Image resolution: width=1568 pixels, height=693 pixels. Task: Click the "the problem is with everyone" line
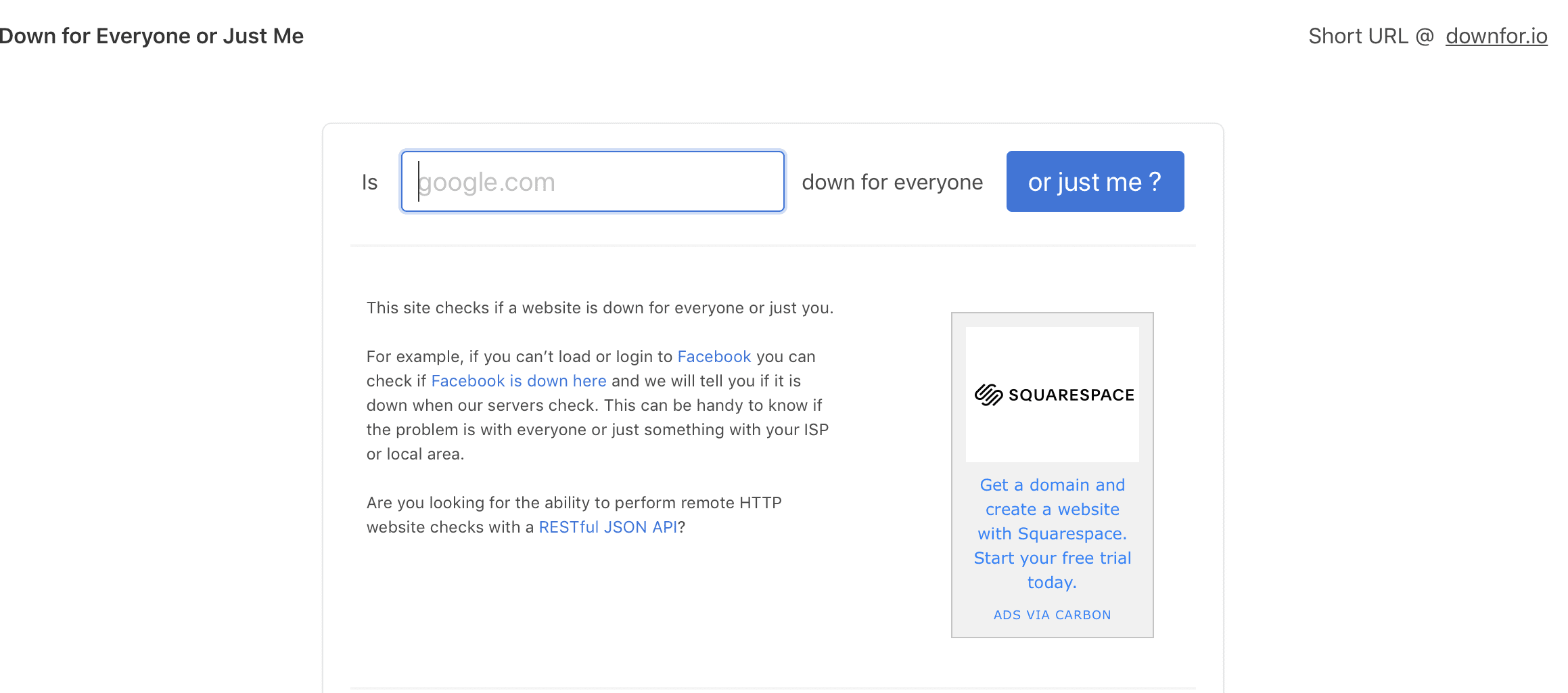click(598, 430)
